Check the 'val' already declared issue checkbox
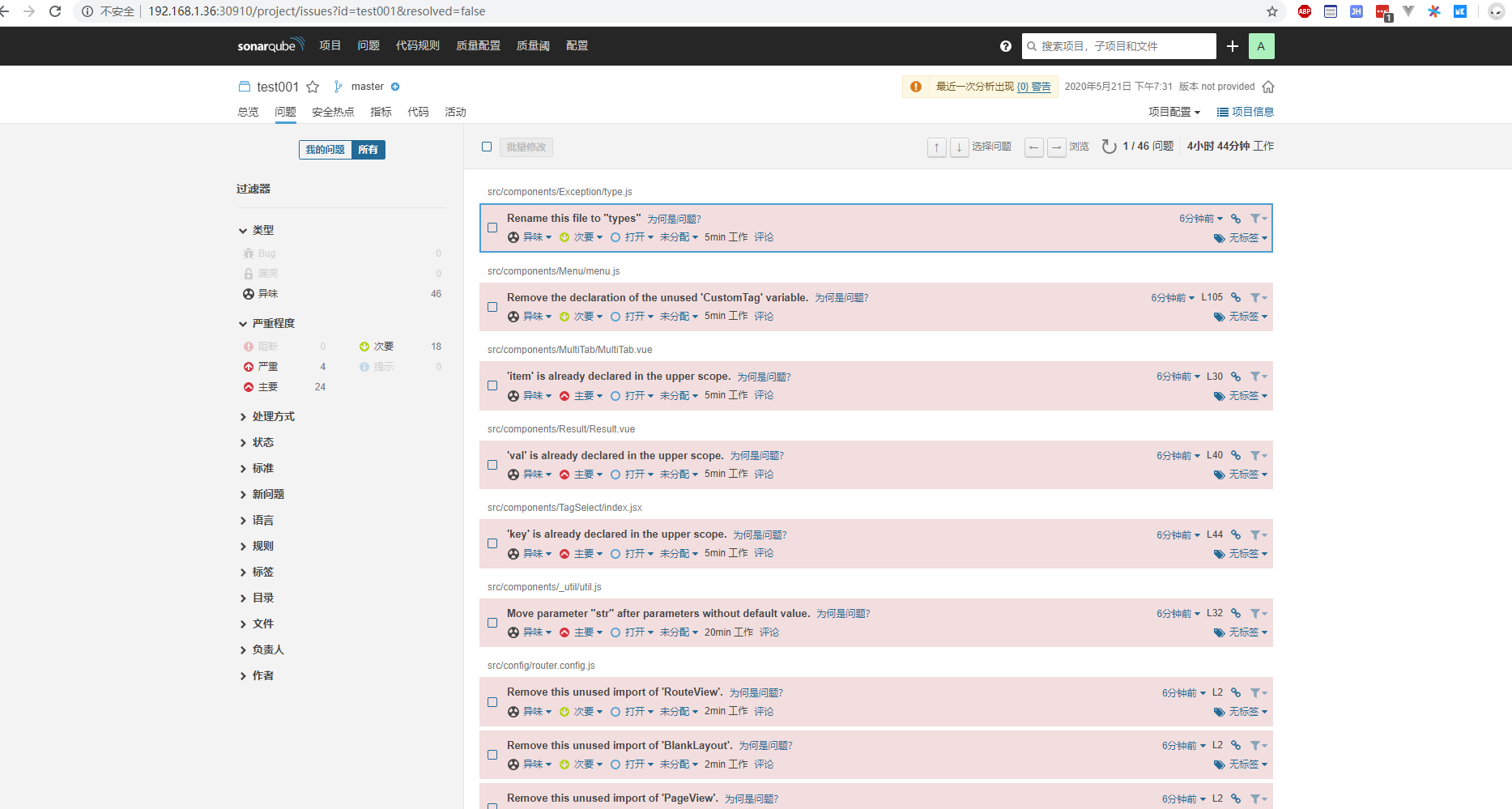 (492, 465)
